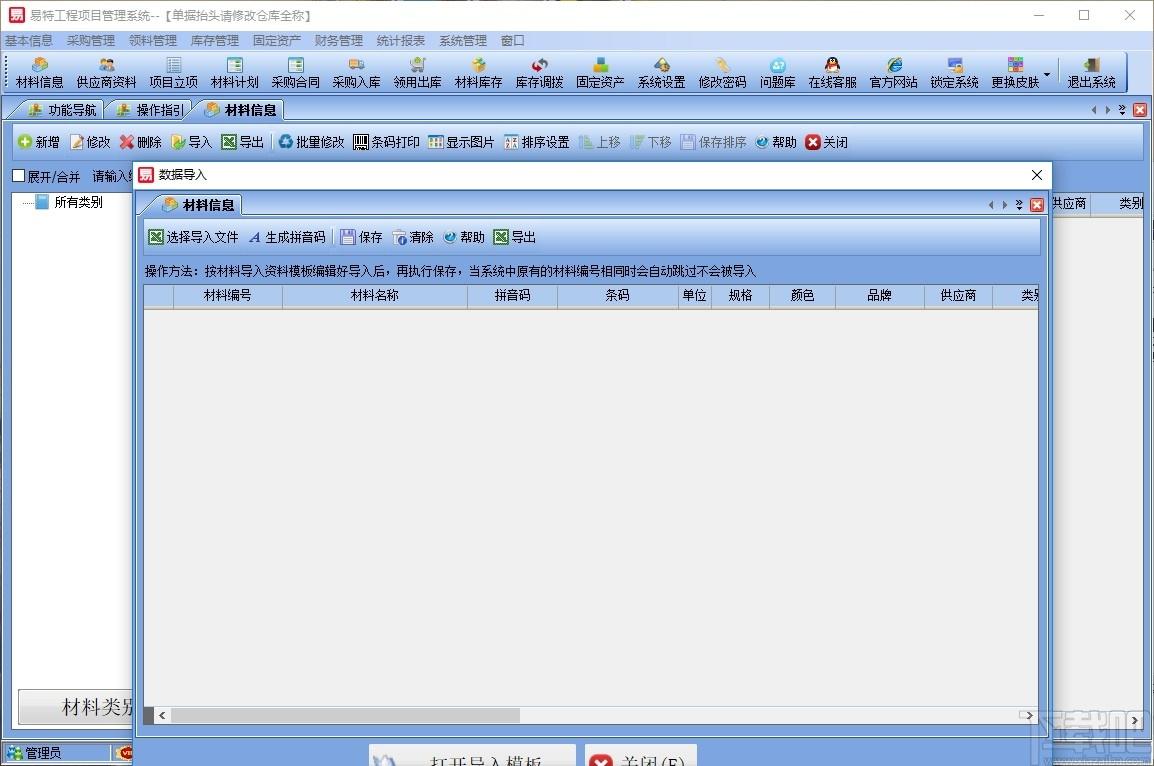
Task: Open 排序设置 toolbar button
Action: click(x=537, y=142)
